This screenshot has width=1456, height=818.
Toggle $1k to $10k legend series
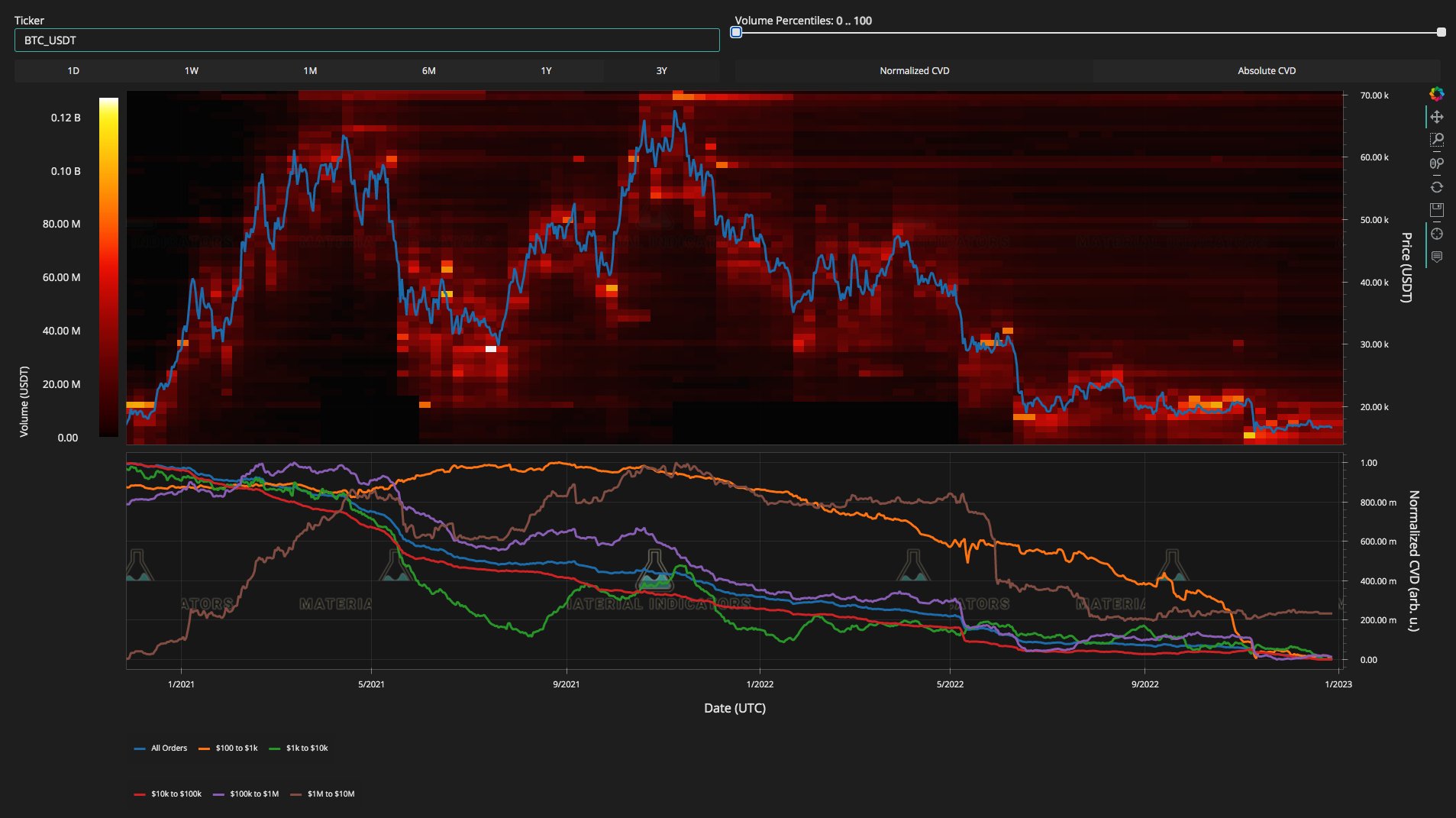coord(299,748)
